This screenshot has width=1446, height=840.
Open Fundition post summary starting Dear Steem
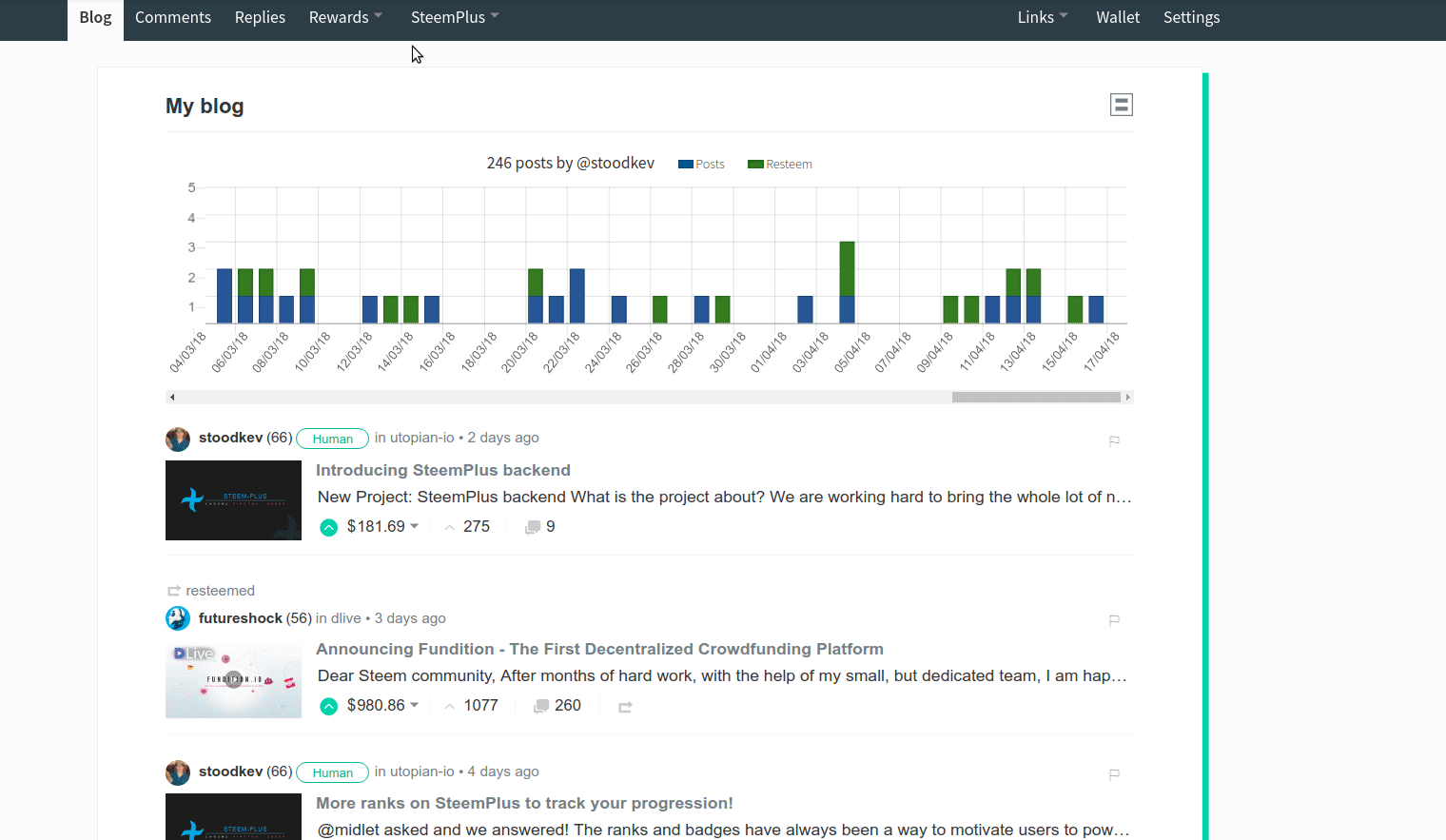point(722,675)
